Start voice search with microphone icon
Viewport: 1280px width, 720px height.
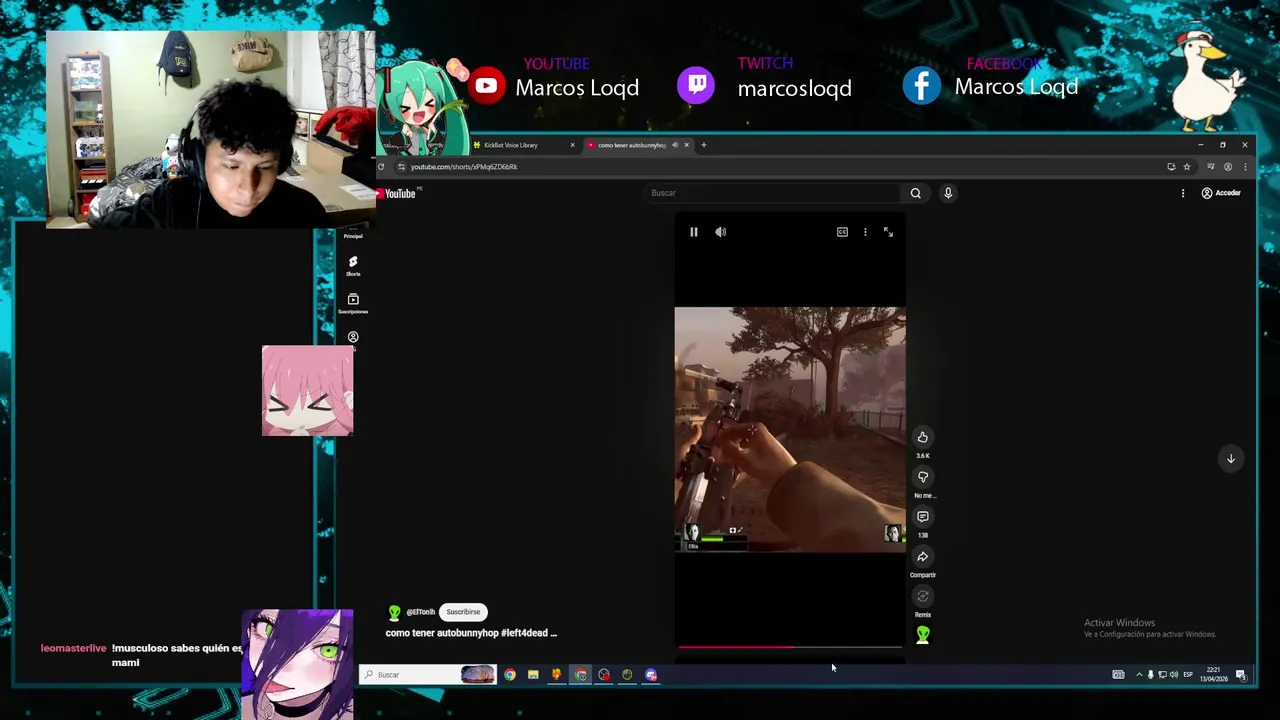(x=948, y=193)
